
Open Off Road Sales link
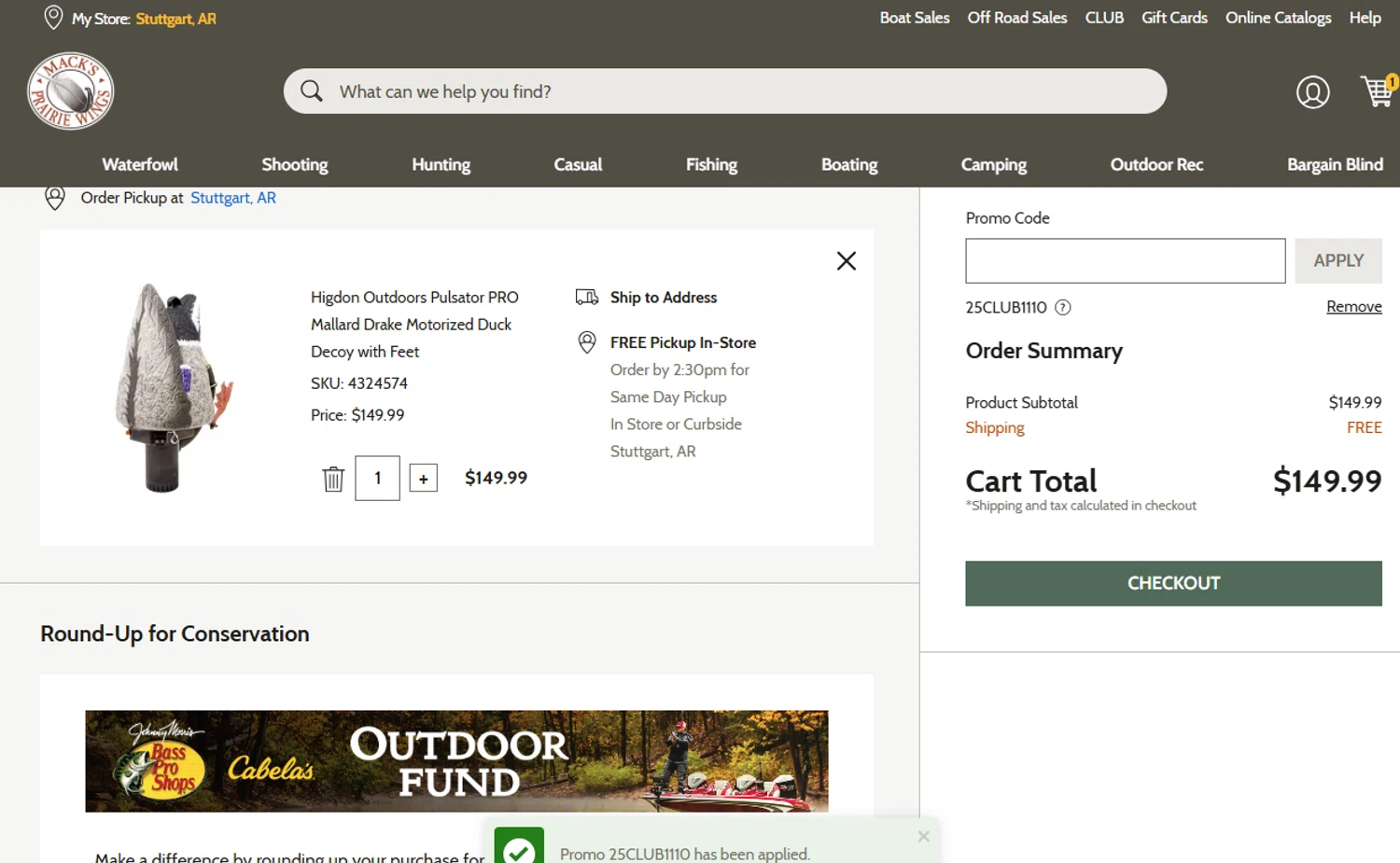point(1017,18)
